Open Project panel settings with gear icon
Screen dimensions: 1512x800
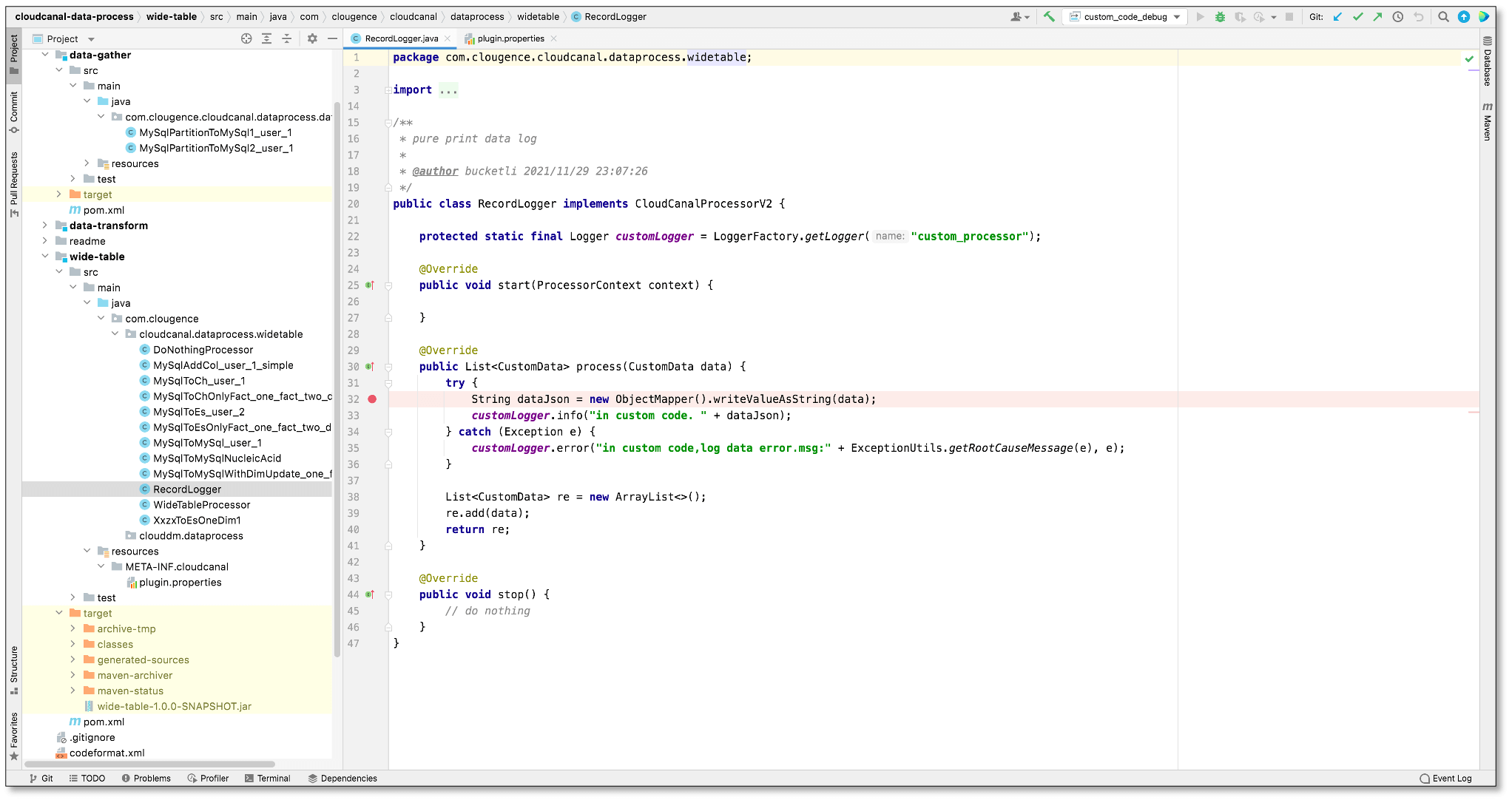coord(311,38)
